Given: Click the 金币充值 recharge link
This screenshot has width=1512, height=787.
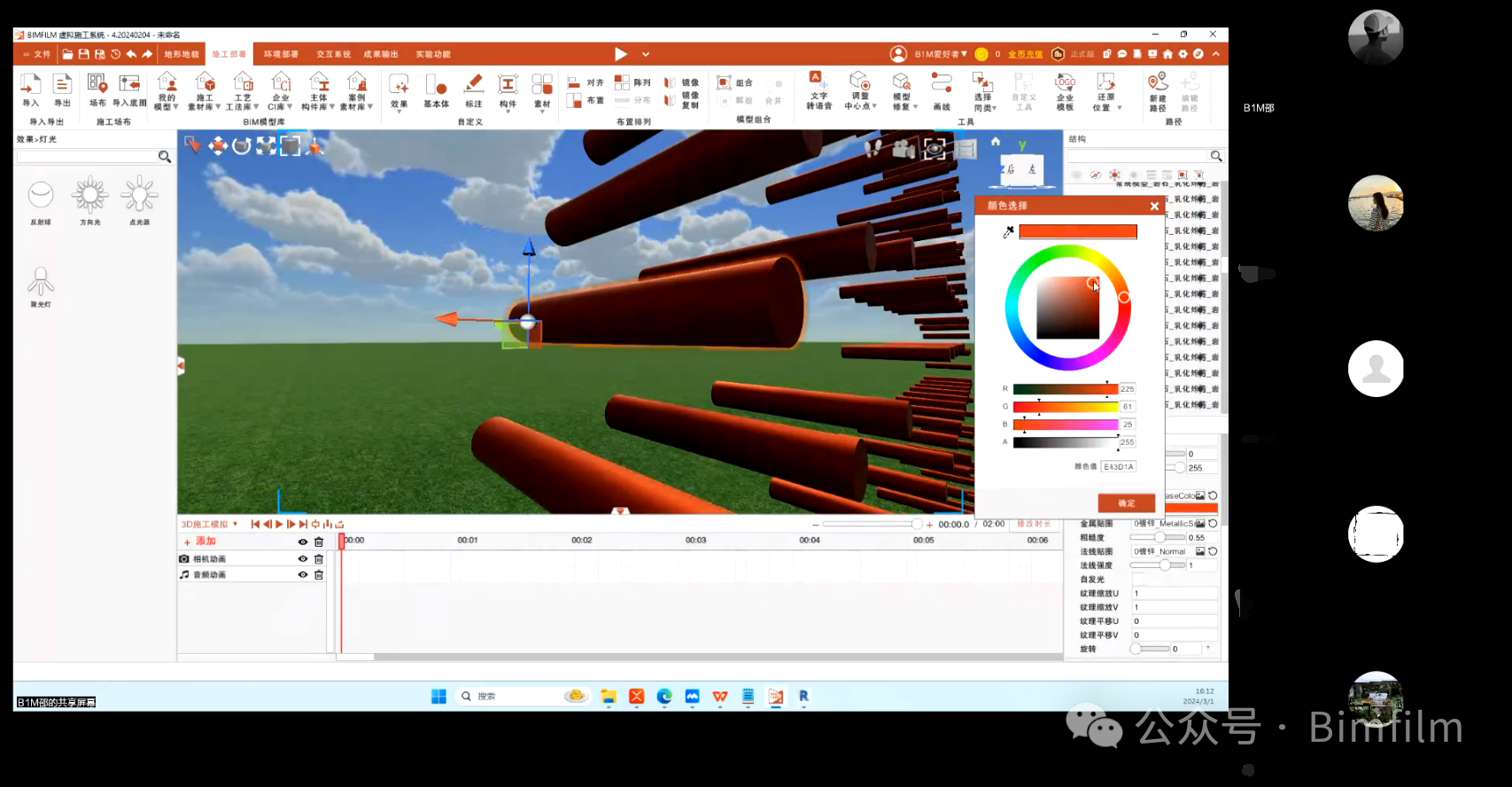Looking at the screenshot, I should (x=1025, y=54).
